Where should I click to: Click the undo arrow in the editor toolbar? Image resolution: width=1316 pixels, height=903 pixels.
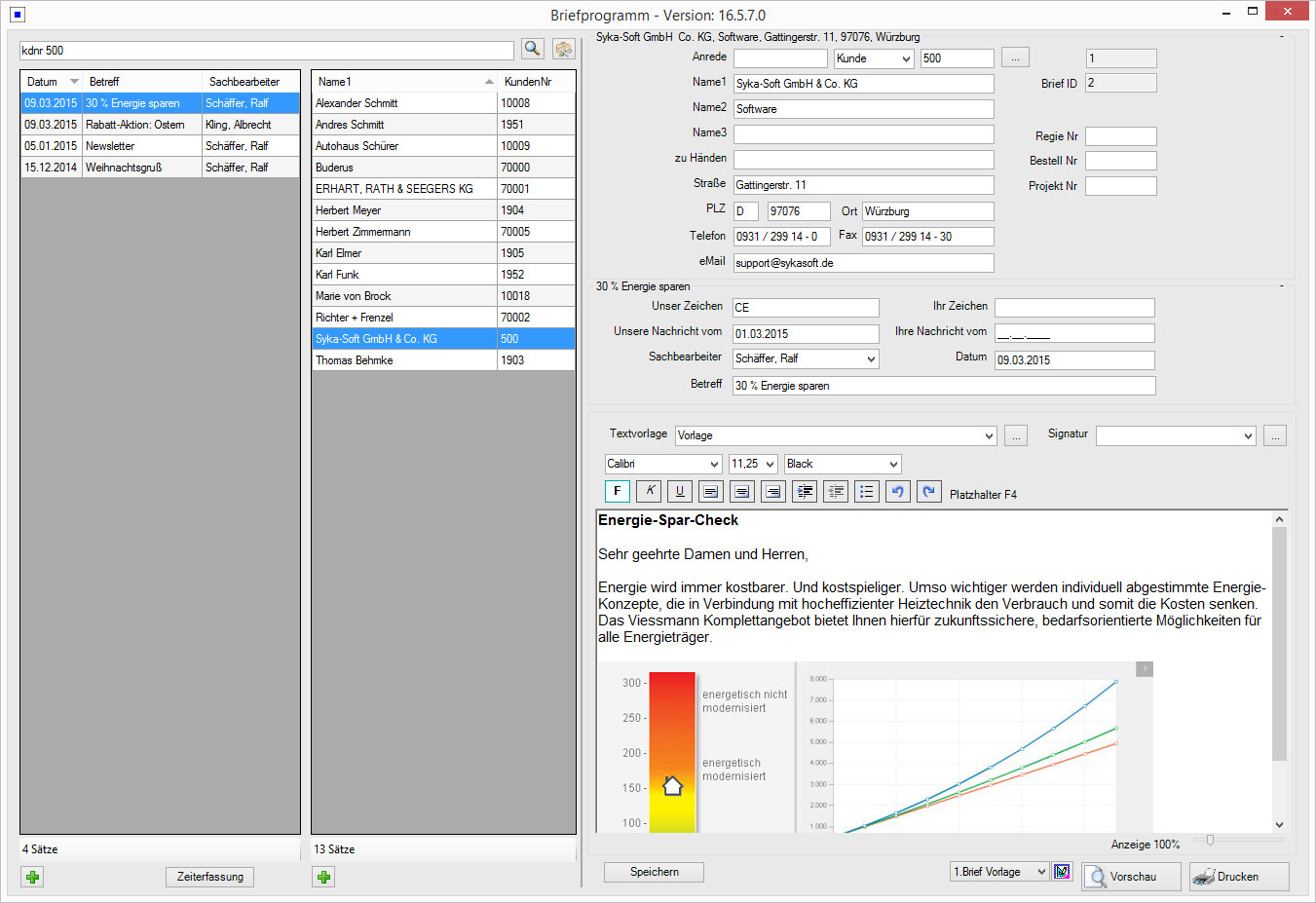[x=897, y=492]
